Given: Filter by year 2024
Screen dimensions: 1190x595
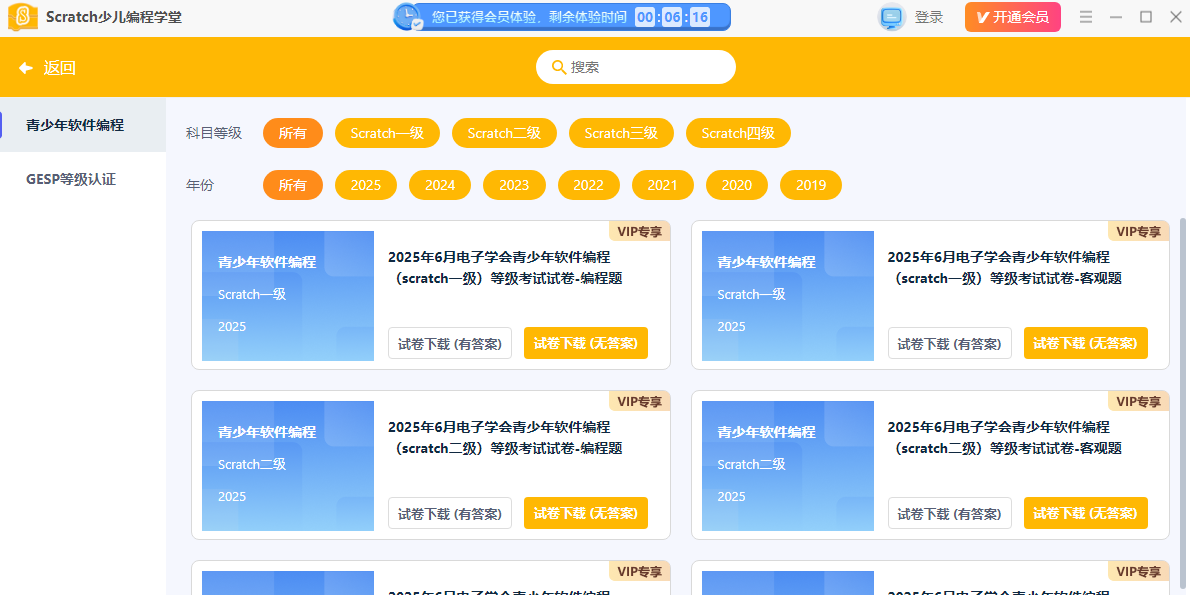Looking at the screenshot, I should [440, 185].
